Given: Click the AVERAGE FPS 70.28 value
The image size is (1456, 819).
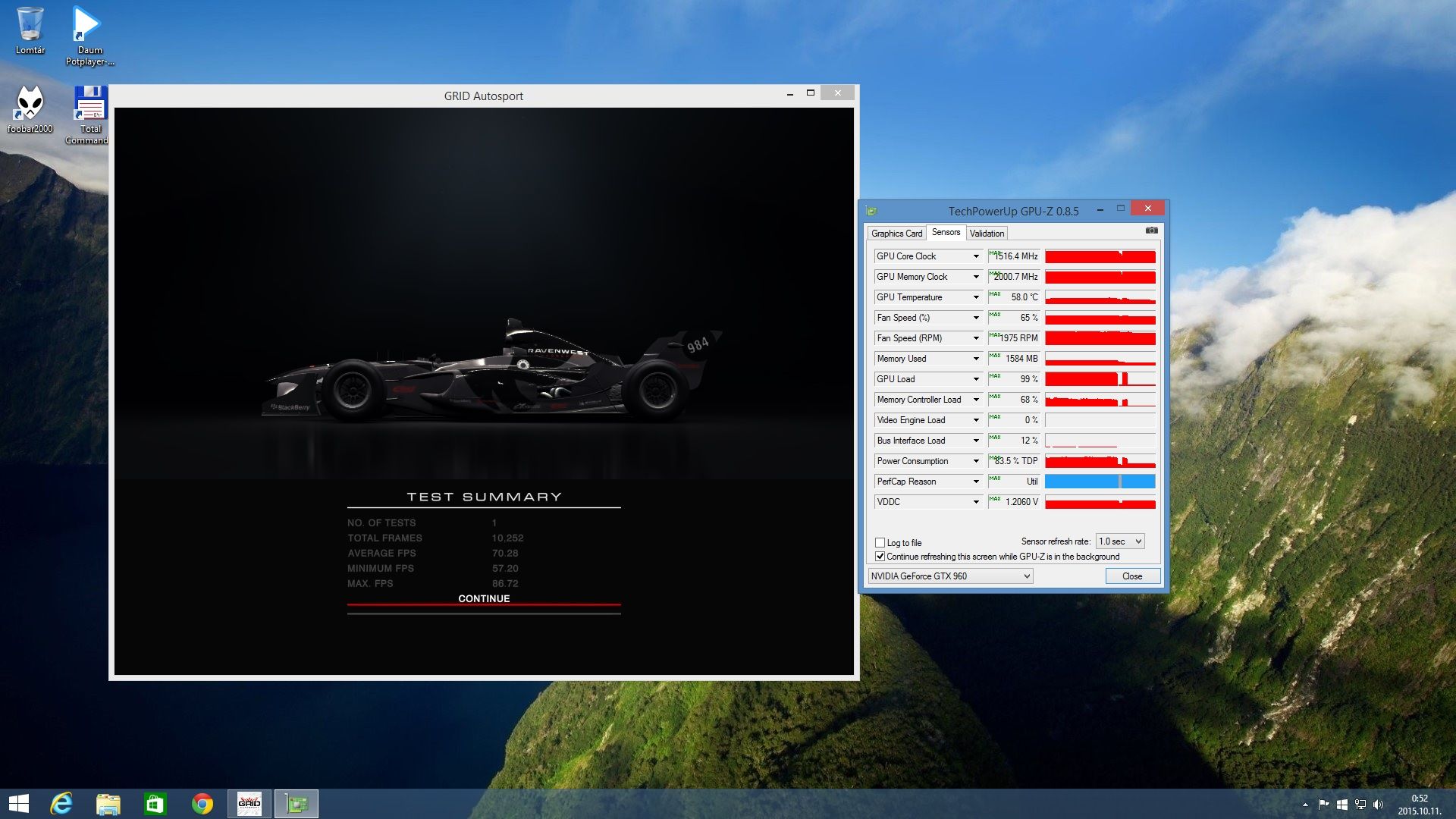Looking at the screenshot, I should point(505,554).
